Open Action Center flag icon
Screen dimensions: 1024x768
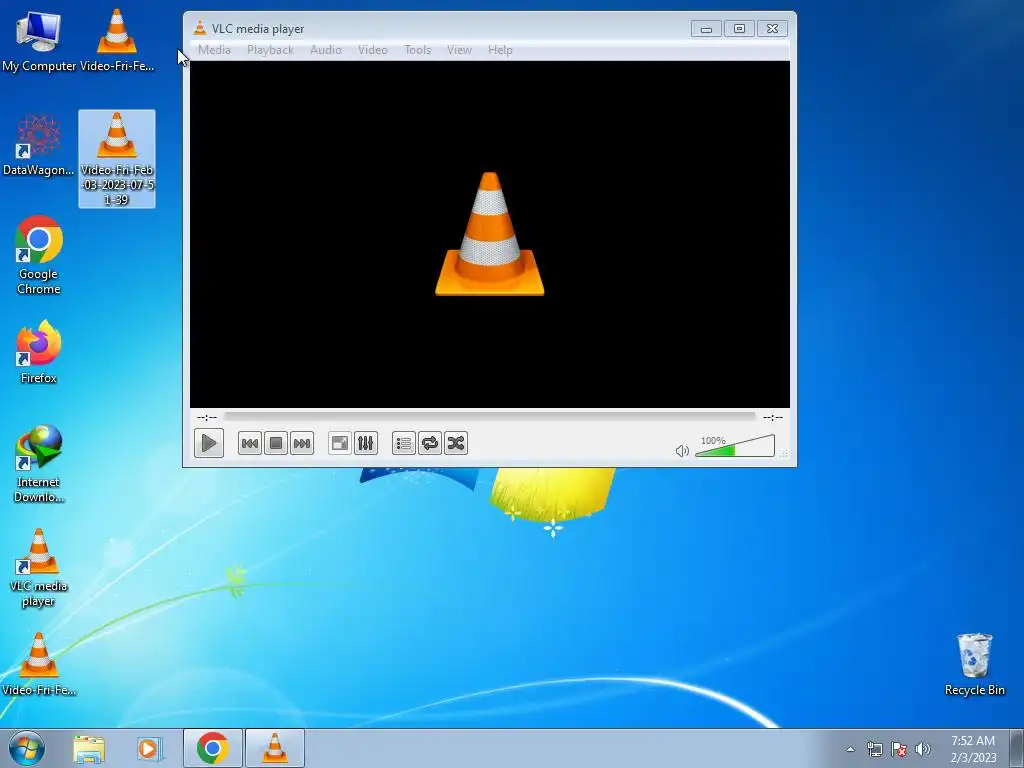(x=899, y=749)
